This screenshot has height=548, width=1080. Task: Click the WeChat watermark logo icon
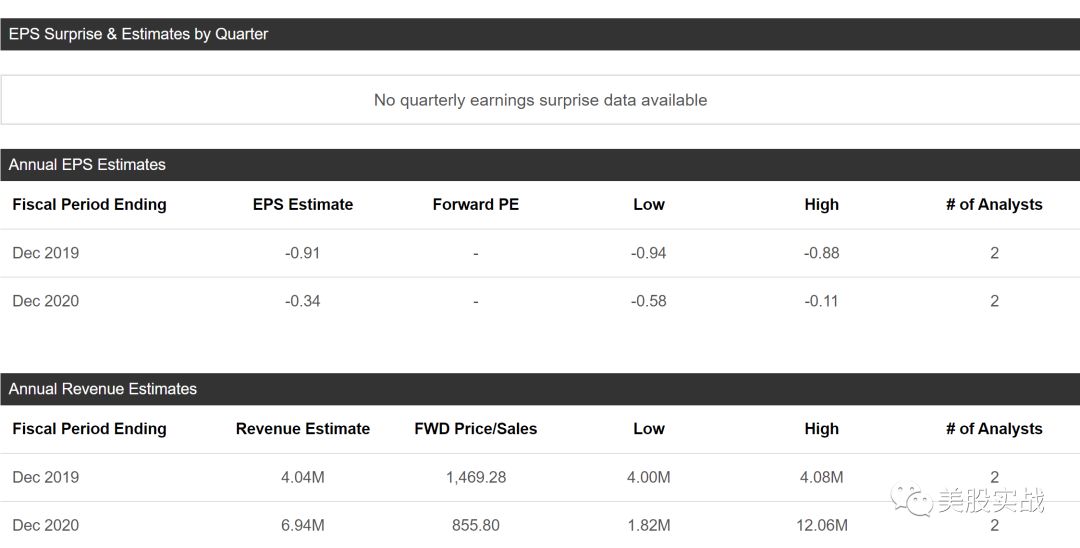(911, 499)
